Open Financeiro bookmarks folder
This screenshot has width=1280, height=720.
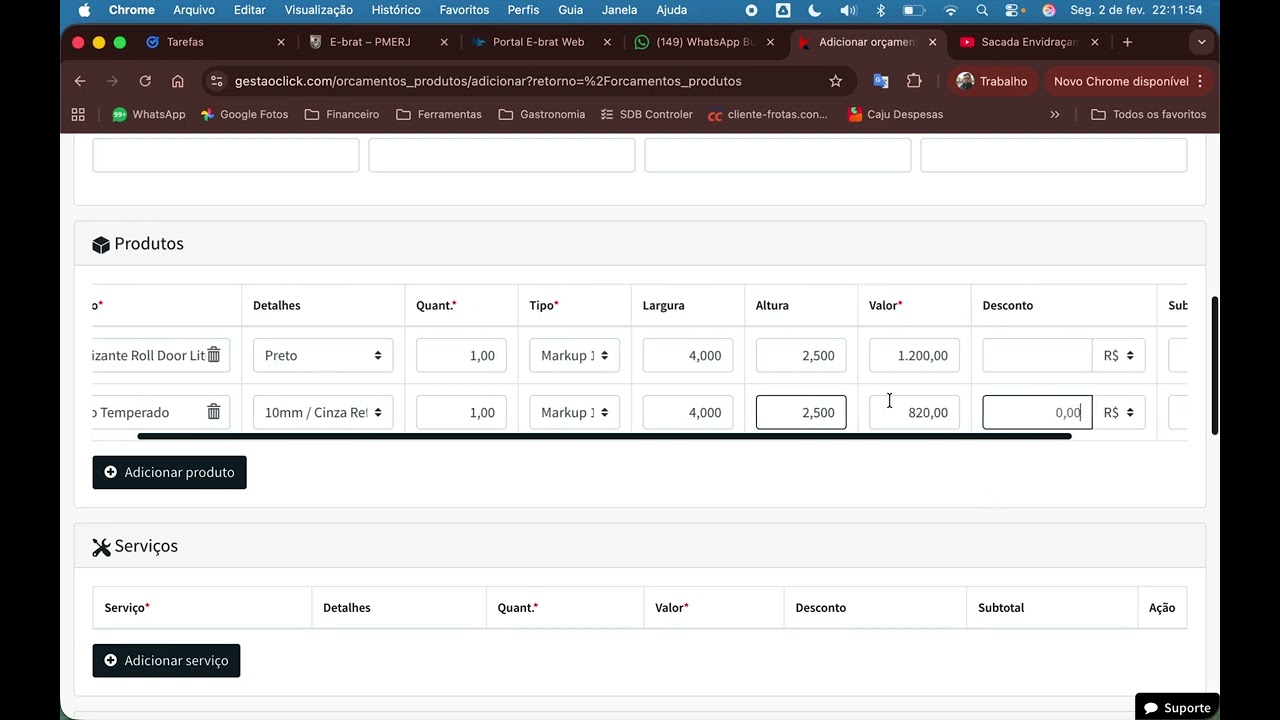coord(342,114)
